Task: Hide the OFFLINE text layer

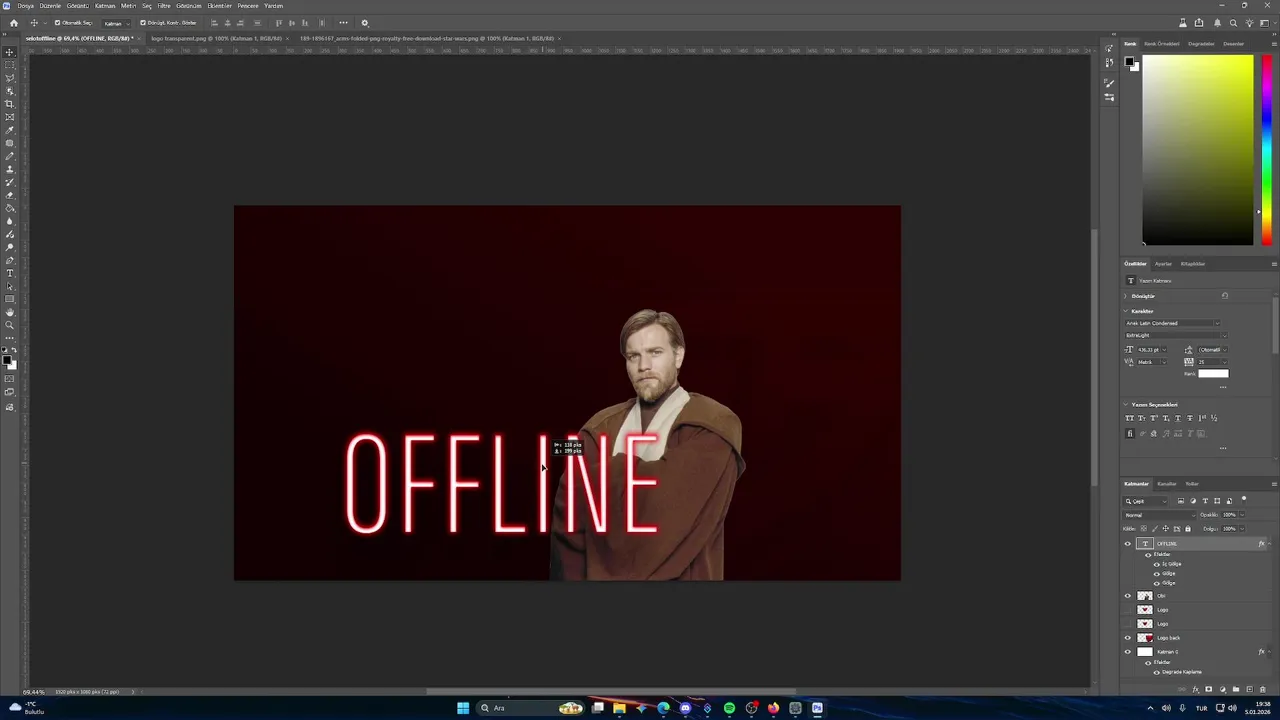Action: click(x=1128, y=544)
